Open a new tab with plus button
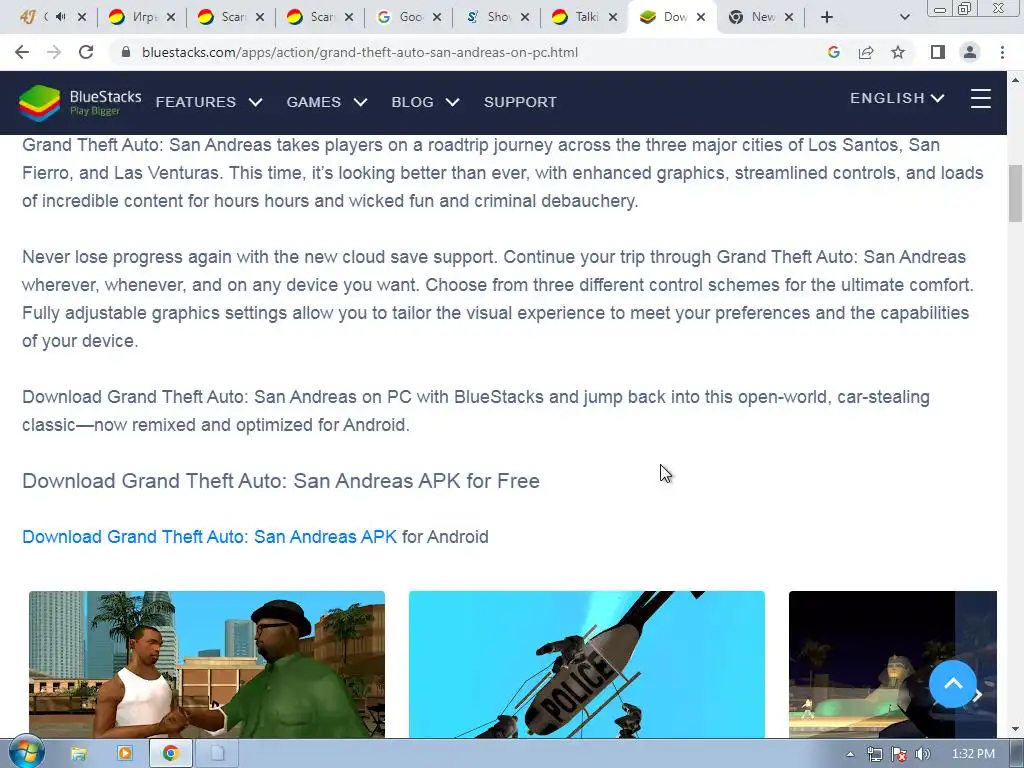Image resolution: width=1024 pixels, height=768 pixels. tap(827, 17)
